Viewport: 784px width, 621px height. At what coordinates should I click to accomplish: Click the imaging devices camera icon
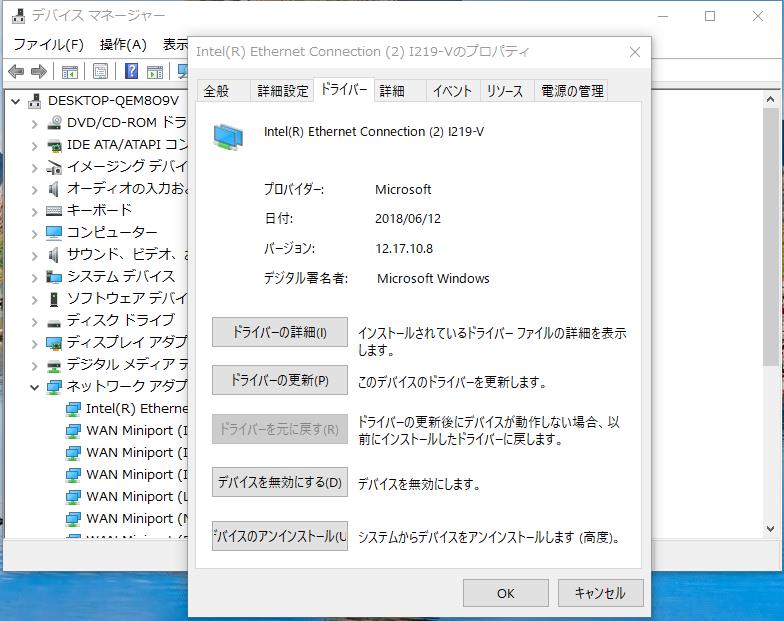click(54, 167)
